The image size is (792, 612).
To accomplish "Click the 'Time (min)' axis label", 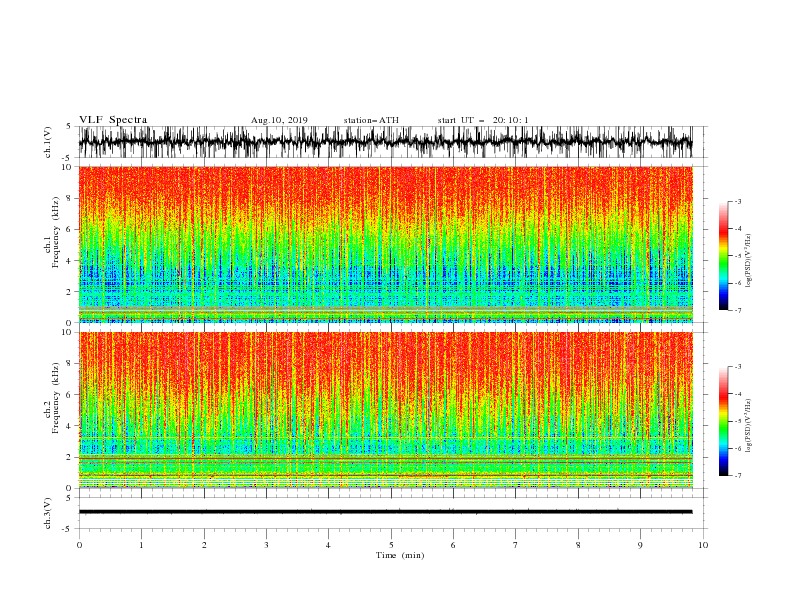I will click(400, 555).
